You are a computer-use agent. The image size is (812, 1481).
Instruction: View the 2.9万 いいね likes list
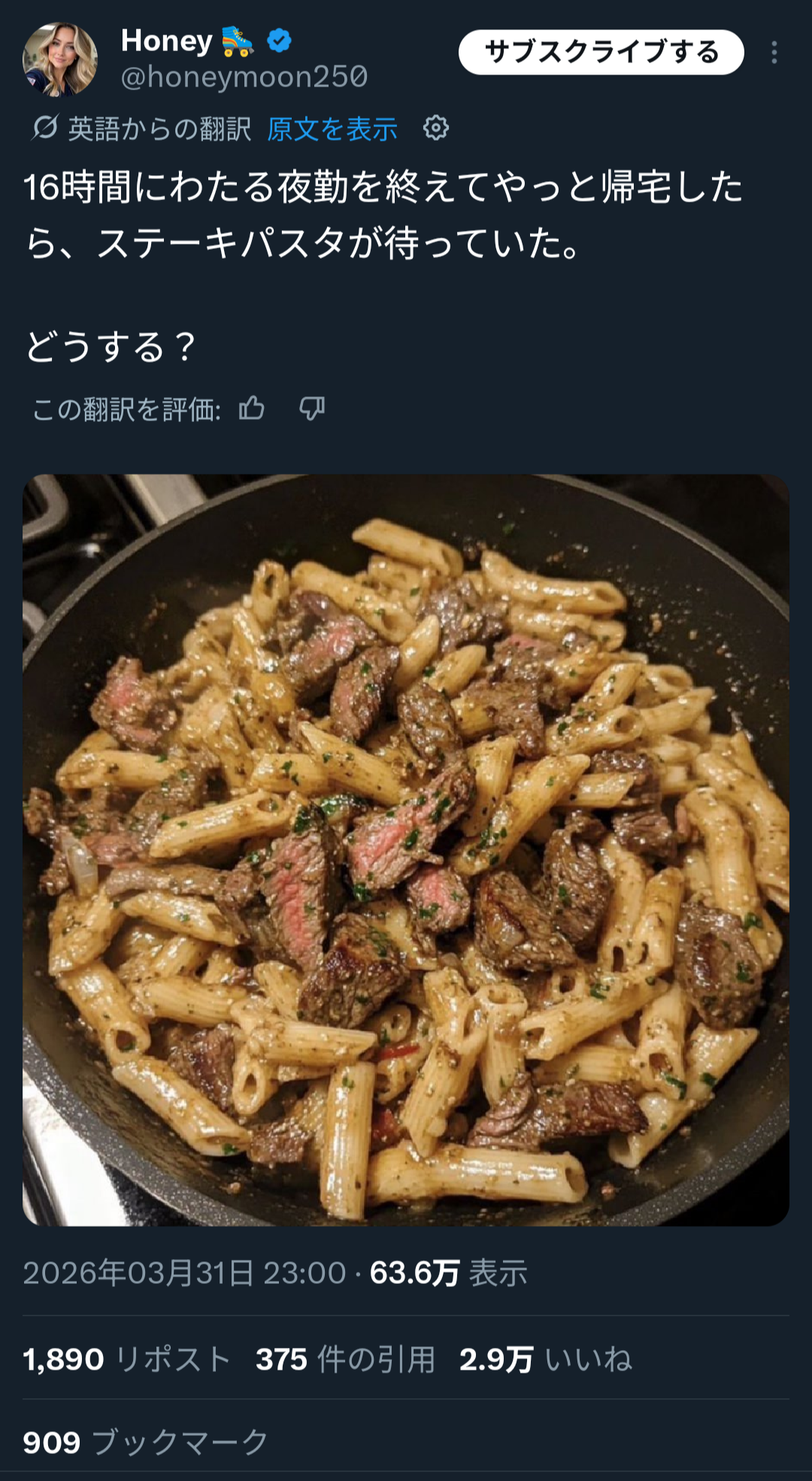tap(546, 1359)
